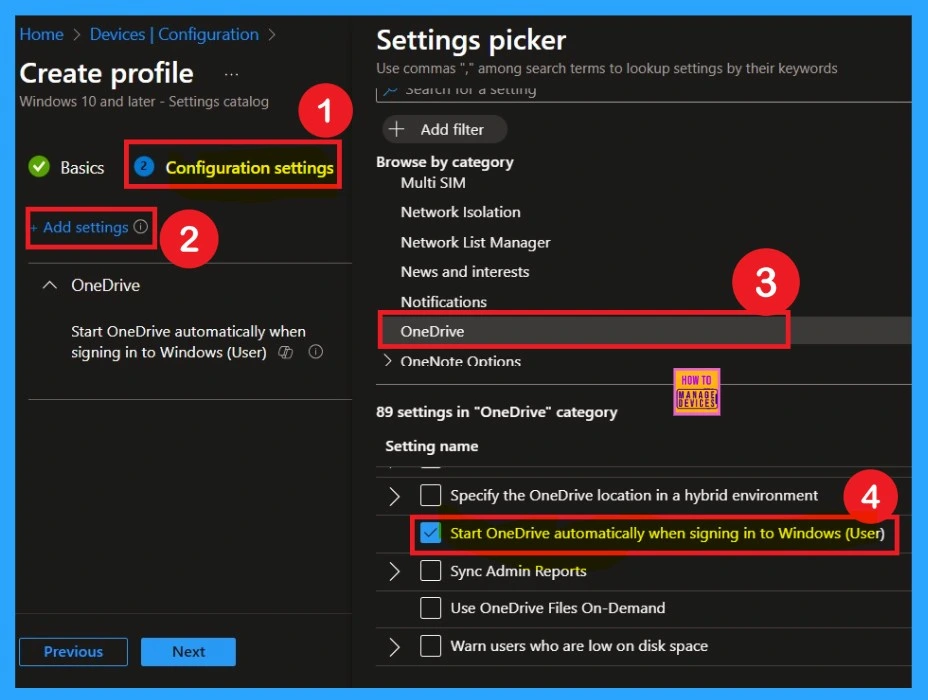Uncheck Start OneDrive automatically when signing in
This screenshot has height=700, width=928.
point(430,534)
